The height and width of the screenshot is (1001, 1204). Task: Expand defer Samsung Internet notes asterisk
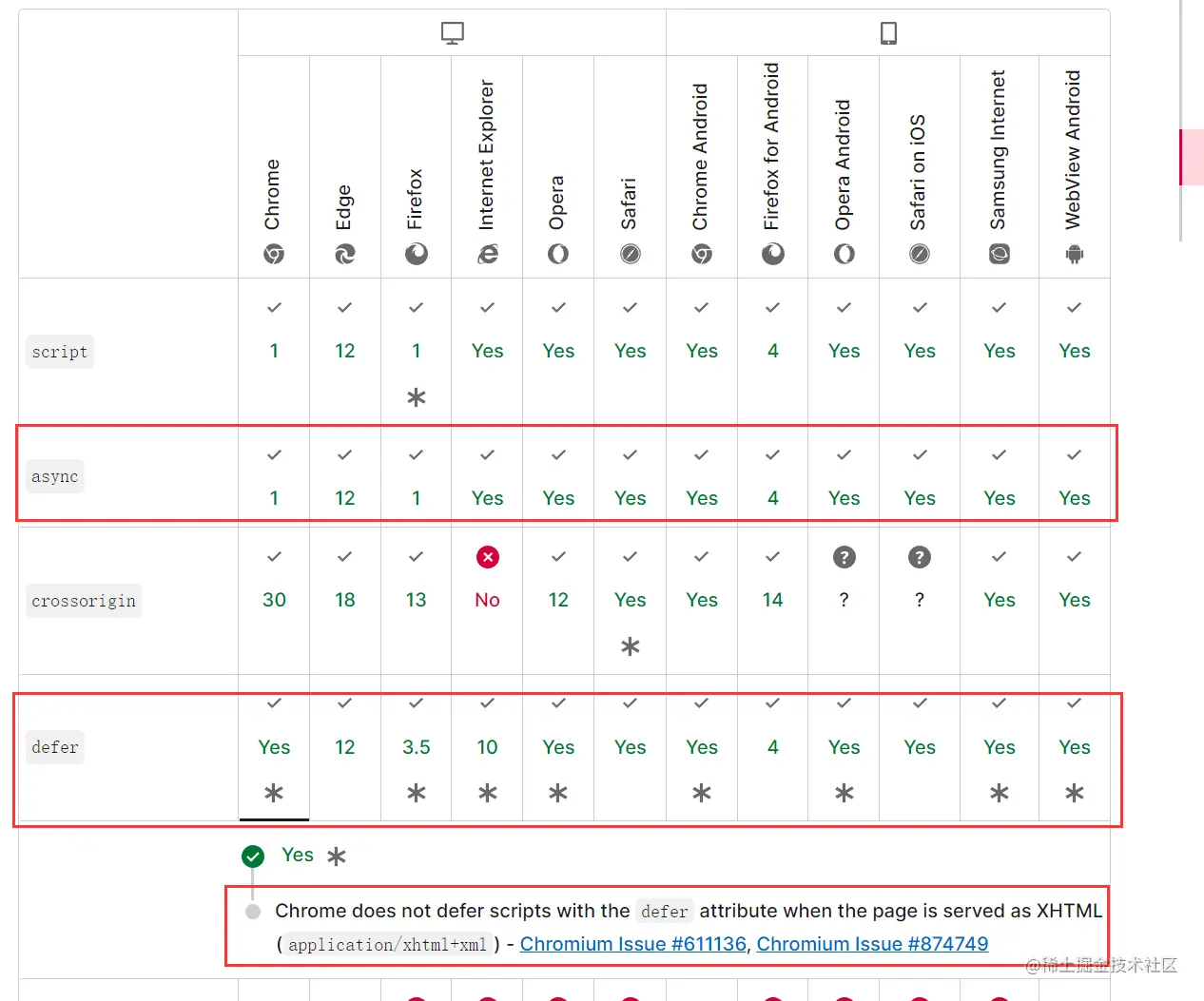click(1000, 793)
